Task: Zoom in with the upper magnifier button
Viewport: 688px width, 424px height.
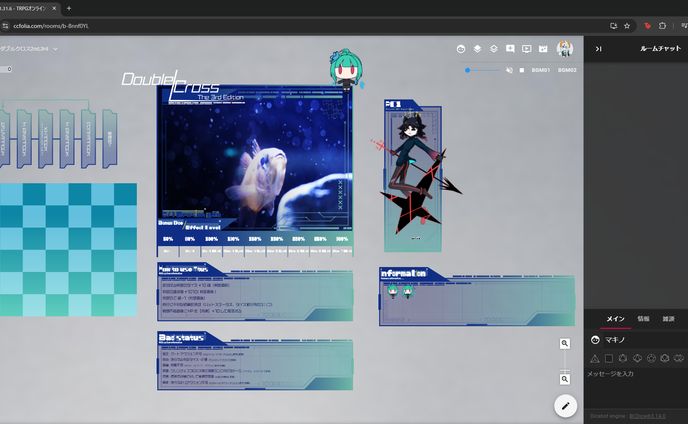Action: pos(565,344)
